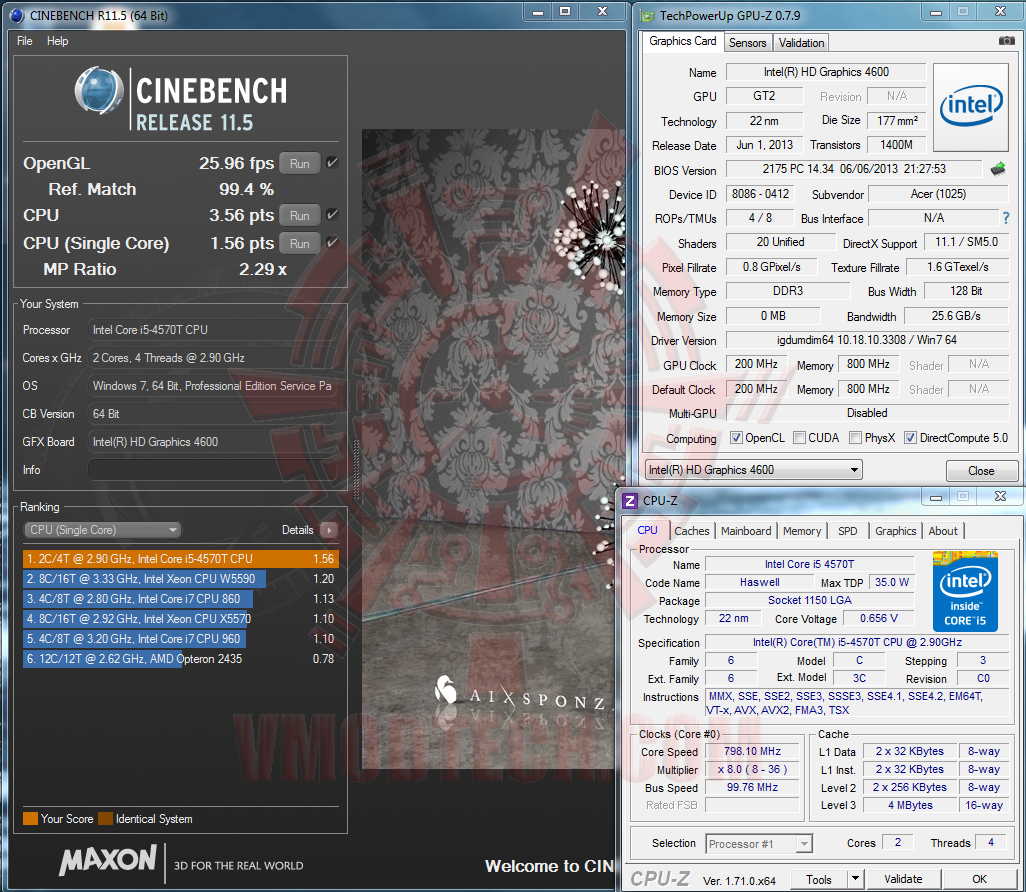
Task: Toggle the CPU (Single Core) test checkbox
Action: click(x=332, y=243)
